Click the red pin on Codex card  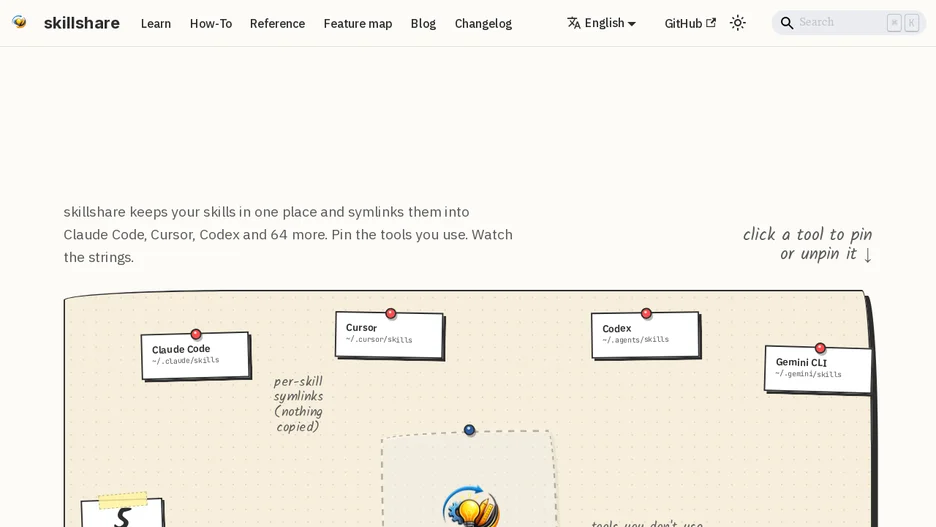tap(646, 313)
